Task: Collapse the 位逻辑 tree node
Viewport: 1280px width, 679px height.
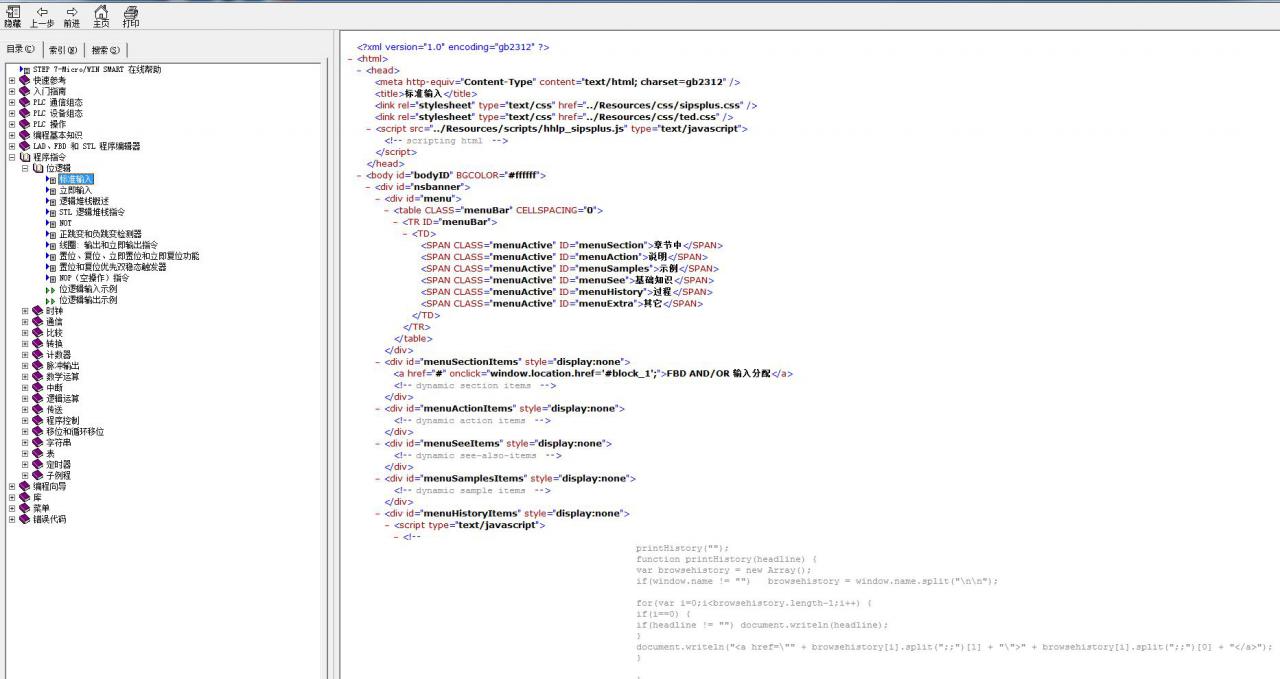Action: 25,168
